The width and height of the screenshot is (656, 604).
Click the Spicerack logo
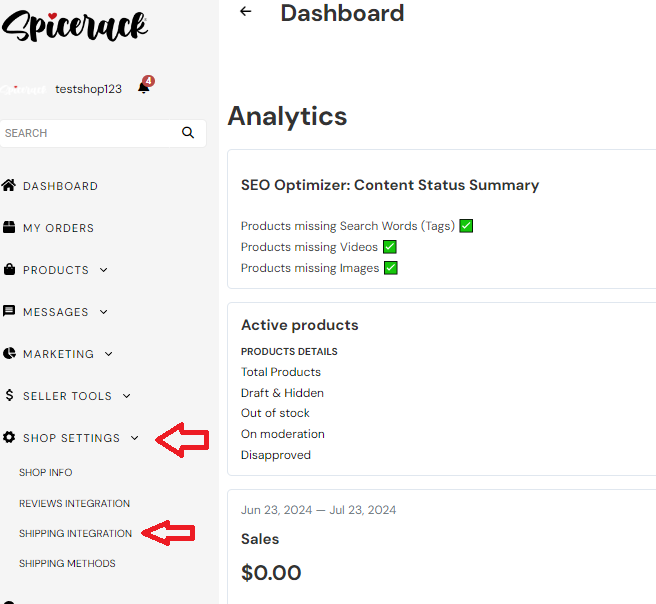click(x=74, y=27)
